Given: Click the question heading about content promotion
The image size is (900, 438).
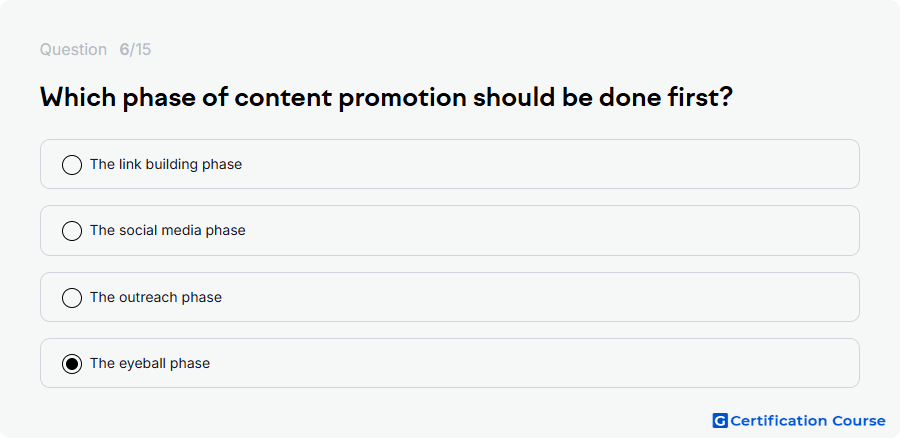Looking at the screenshot, I should pyautogui.click(x=386, y=98).
